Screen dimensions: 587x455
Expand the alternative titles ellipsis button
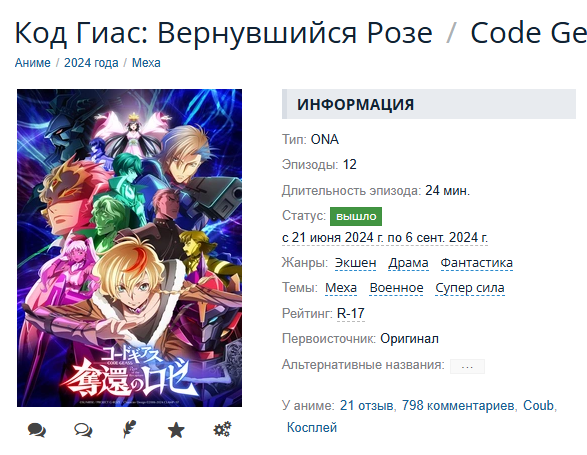tap(467, 366)
